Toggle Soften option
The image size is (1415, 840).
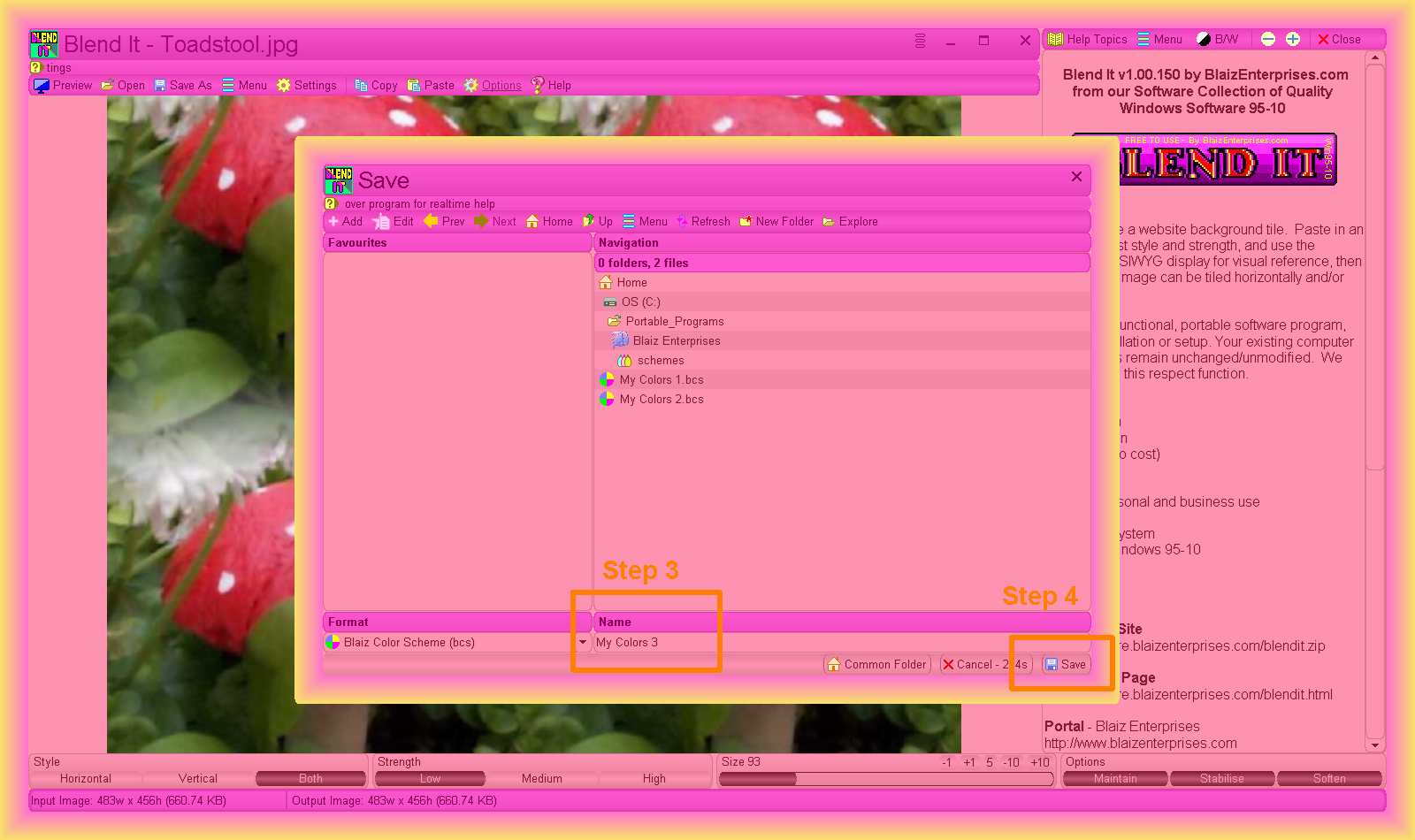pos(1329,779)
